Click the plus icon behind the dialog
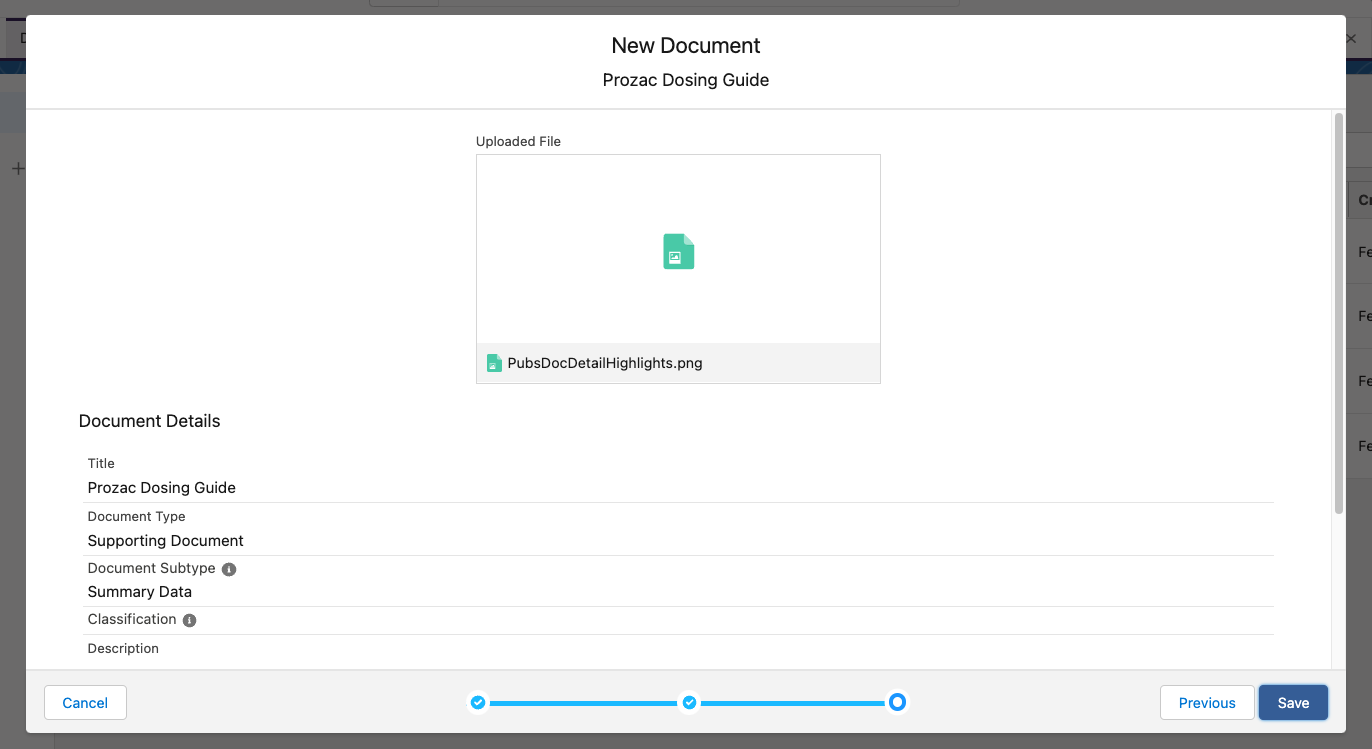The width and height of the screenshot is (1372, 749). tap(16, 169)
